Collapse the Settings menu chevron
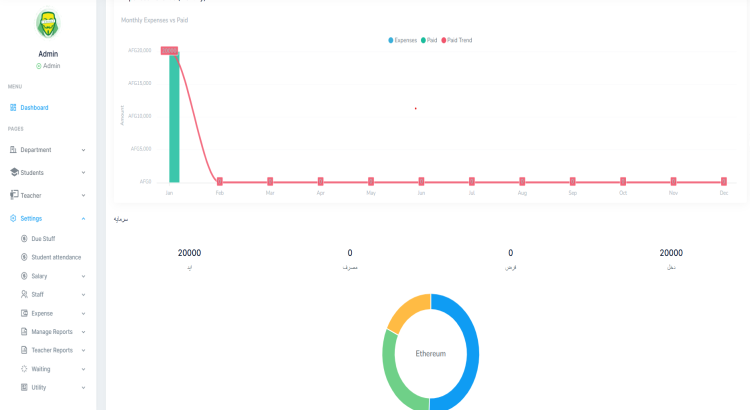Viewport: 750px width, 410px height. click(x=83, y=219)
